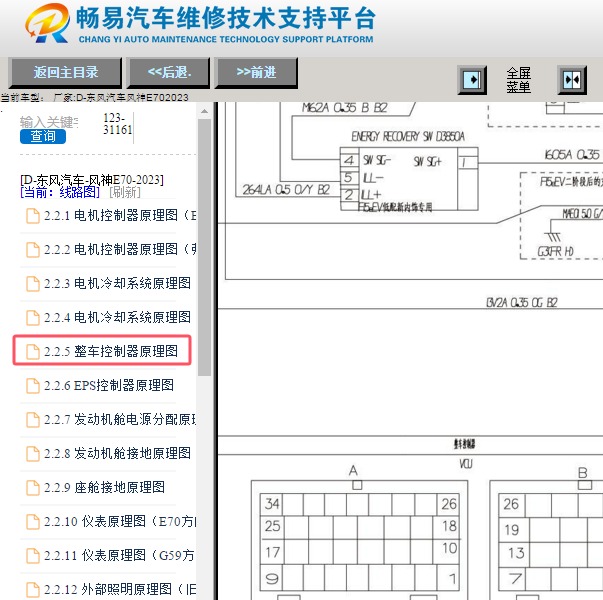Click document icon beside 2.2.9

point(33,487)
